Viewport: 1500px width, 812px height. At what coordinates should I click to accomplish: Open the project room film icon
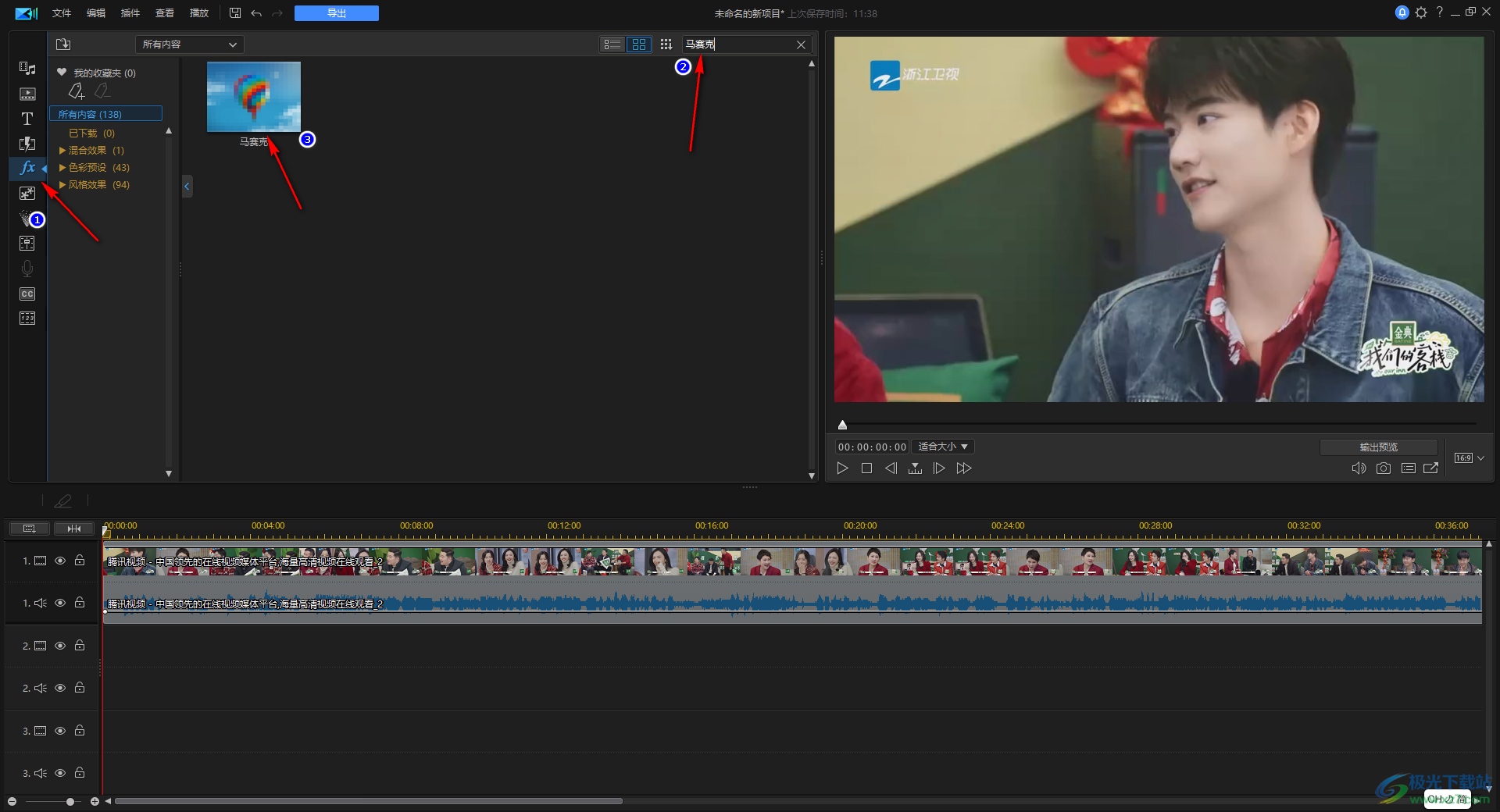[x=27, y=94]
